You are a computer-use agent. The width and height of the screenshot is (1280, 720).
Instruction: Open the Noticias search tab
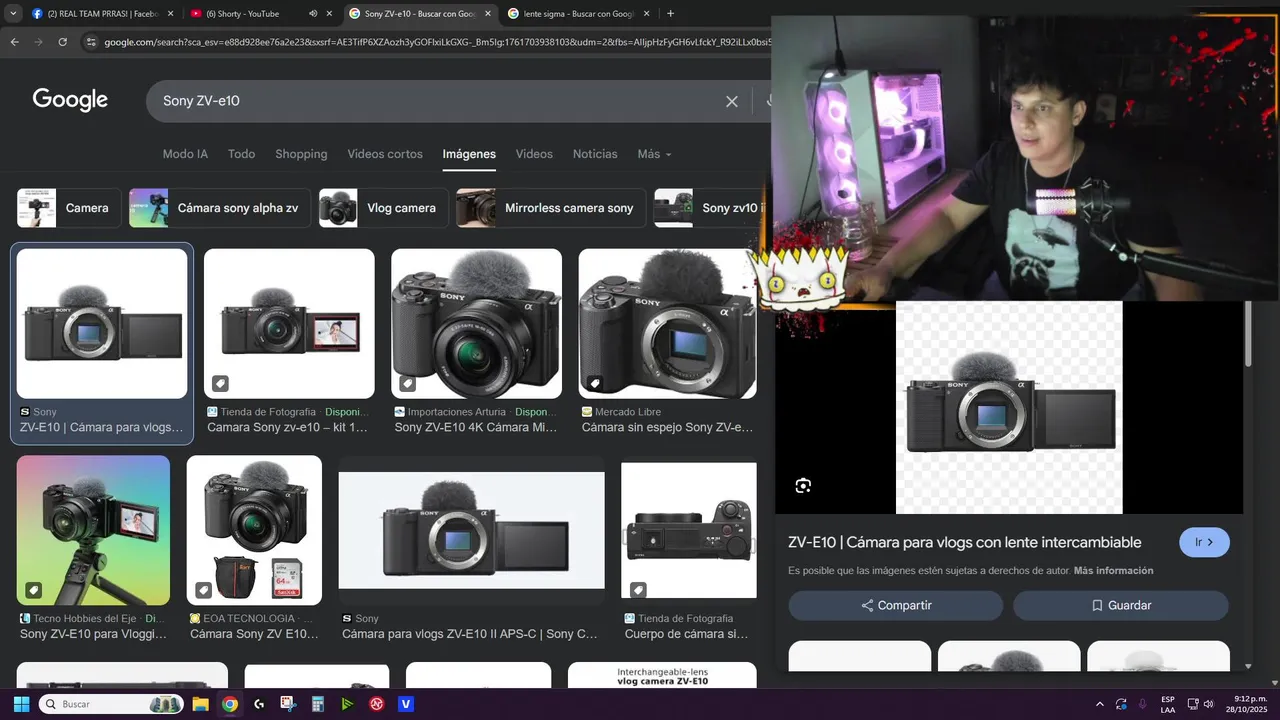point(595,154)
